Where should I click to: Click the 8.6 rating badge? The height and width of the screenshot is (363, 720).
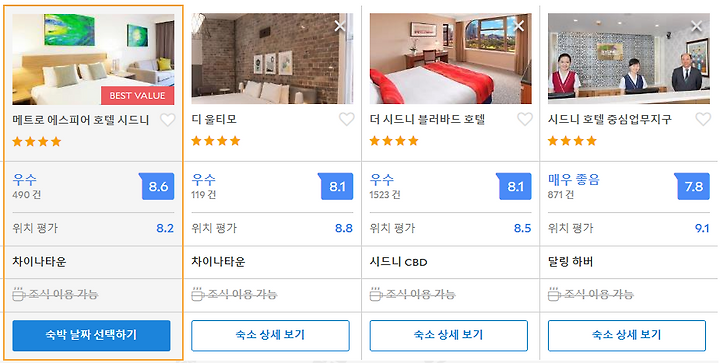(x=157, y=186)
